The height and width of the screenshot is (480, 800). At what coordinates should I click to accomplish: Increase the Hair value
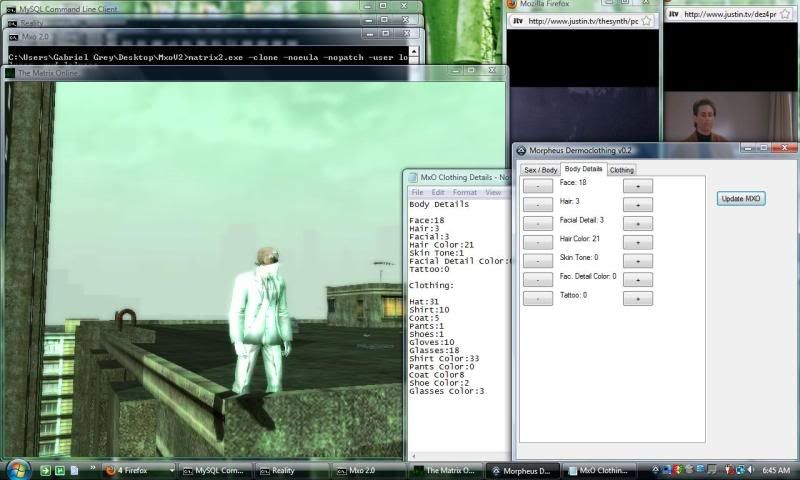click(x=638, y=205)
